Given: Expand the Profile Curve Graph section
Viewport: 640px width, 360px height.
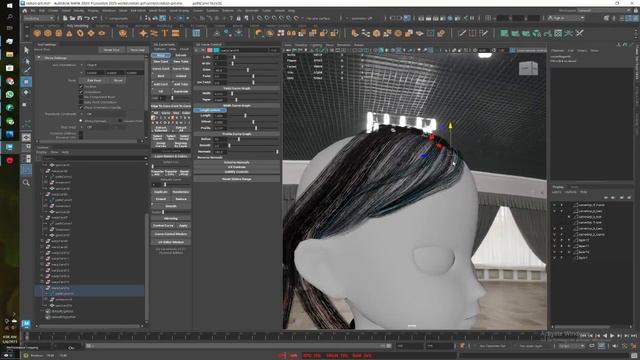Looking at the screenshot, I should pyautogui.click(x=237, y=134).
